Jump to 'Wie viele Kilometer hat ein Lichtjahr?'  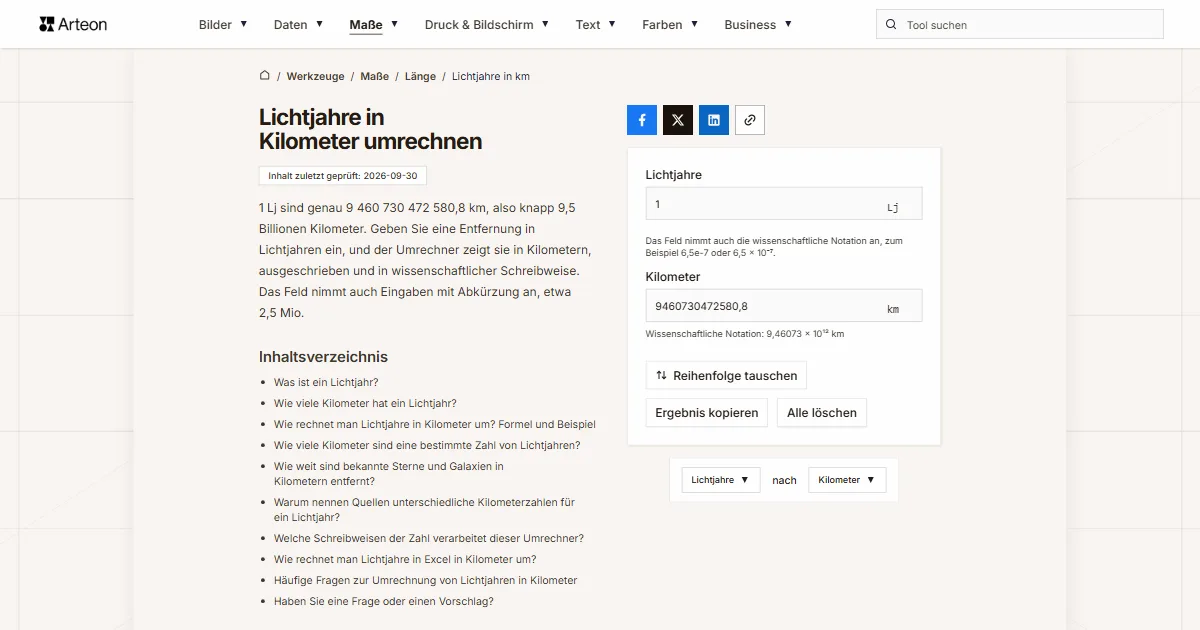tap(365, 403)
